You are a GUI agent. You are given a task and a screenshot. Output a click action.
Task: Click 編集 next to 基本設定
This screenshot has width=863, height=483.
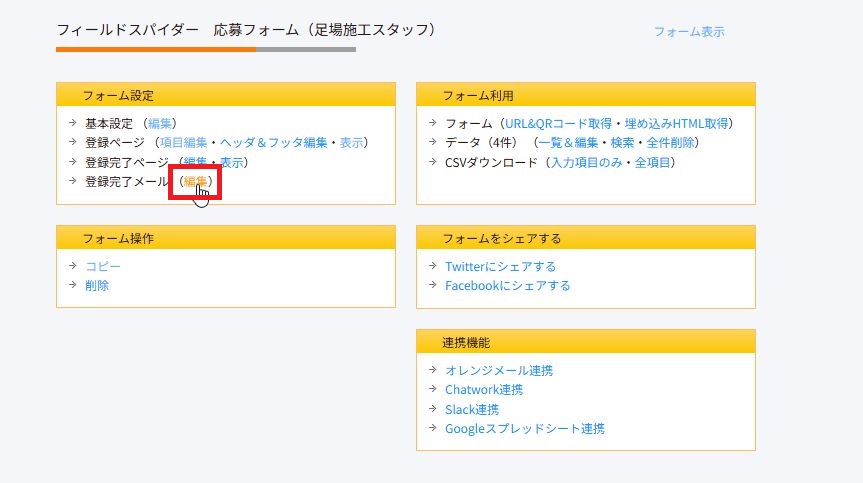point(160,123)
